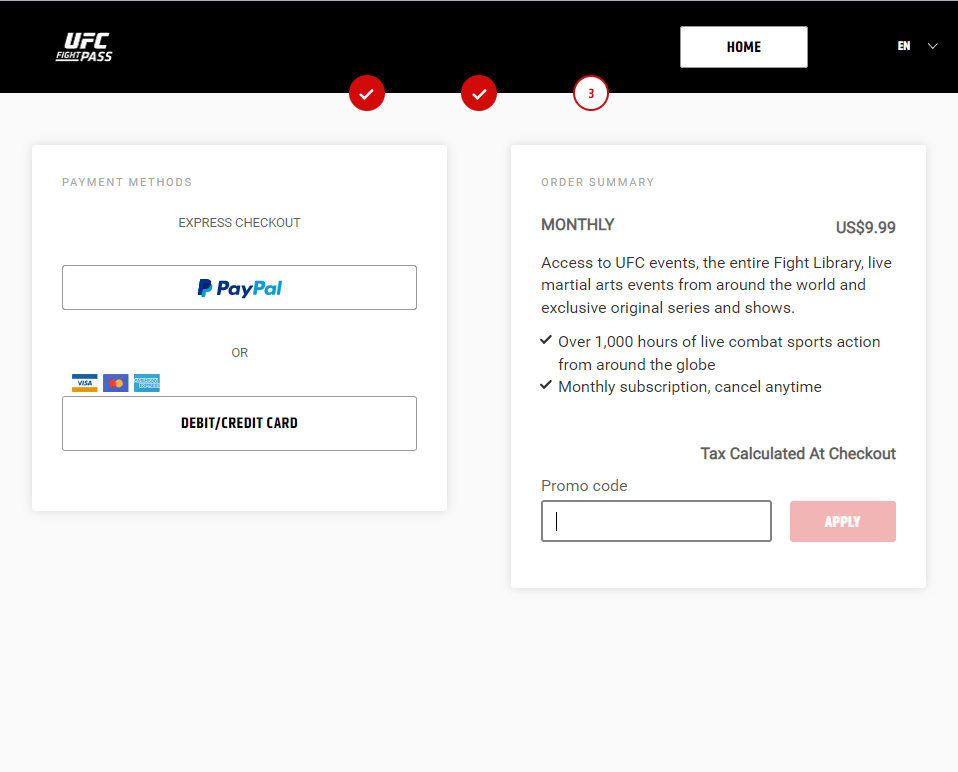This screenshot has width=958, height=772.
Task: Click the HOME button
Action: (744, 47)
